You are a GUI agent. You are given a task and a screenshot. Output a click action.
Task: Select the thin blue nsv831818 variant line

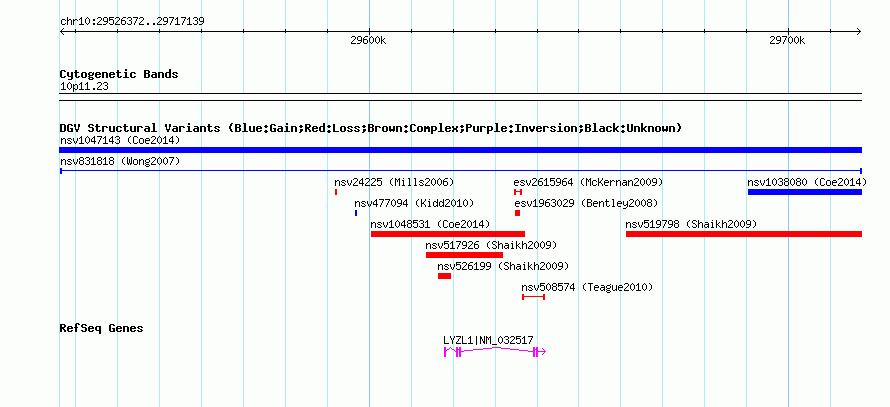[460, 171]
